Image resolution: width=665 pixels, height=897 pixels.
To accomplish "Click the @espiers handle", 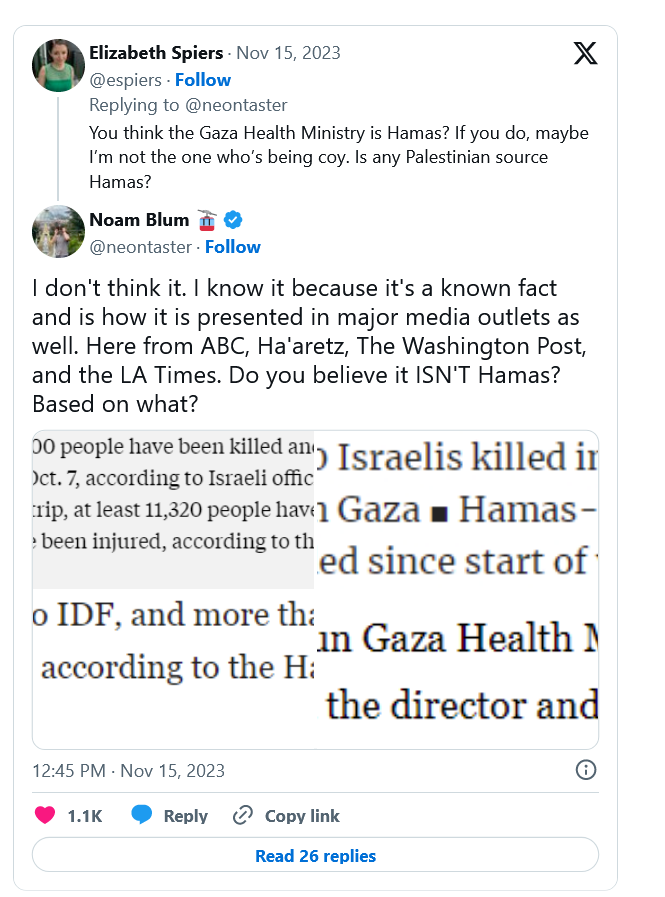I will click(x=126, y=80).
